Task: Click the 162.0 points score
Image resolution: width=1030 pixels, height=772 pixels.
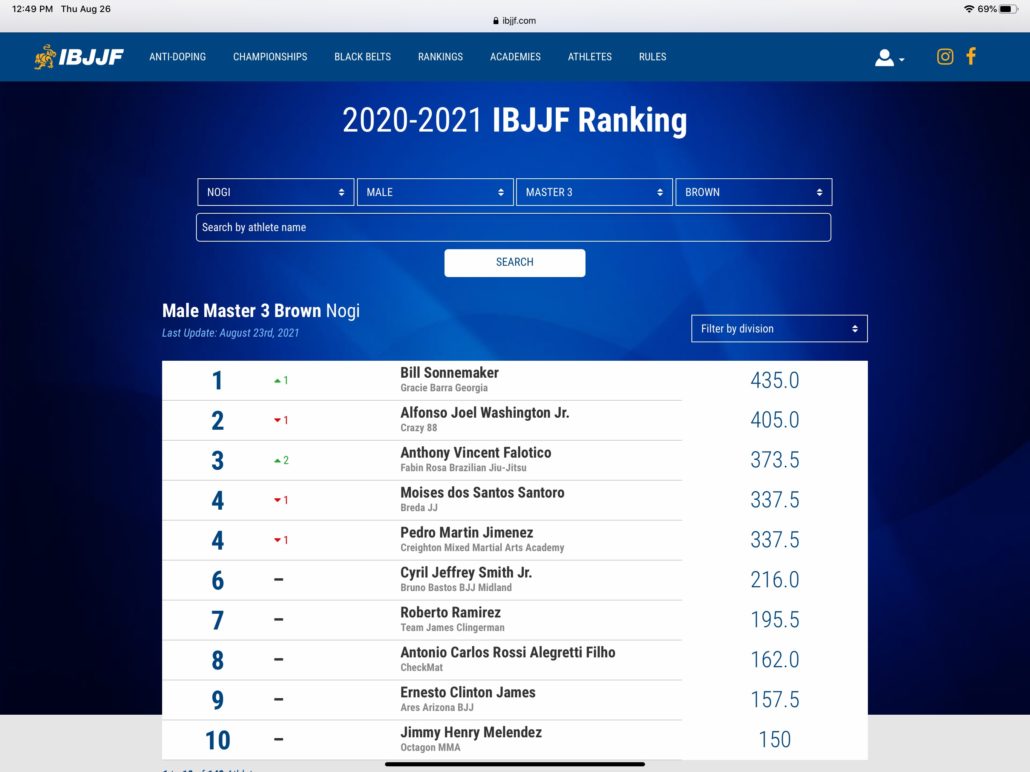Action: (x=775, y=660)
